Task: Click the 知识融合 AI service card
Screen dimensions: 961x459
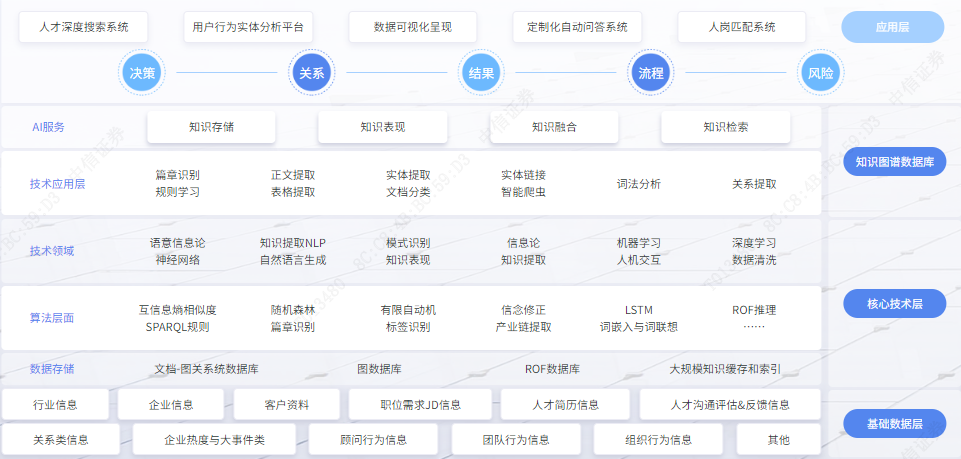Action: point(554,127)
